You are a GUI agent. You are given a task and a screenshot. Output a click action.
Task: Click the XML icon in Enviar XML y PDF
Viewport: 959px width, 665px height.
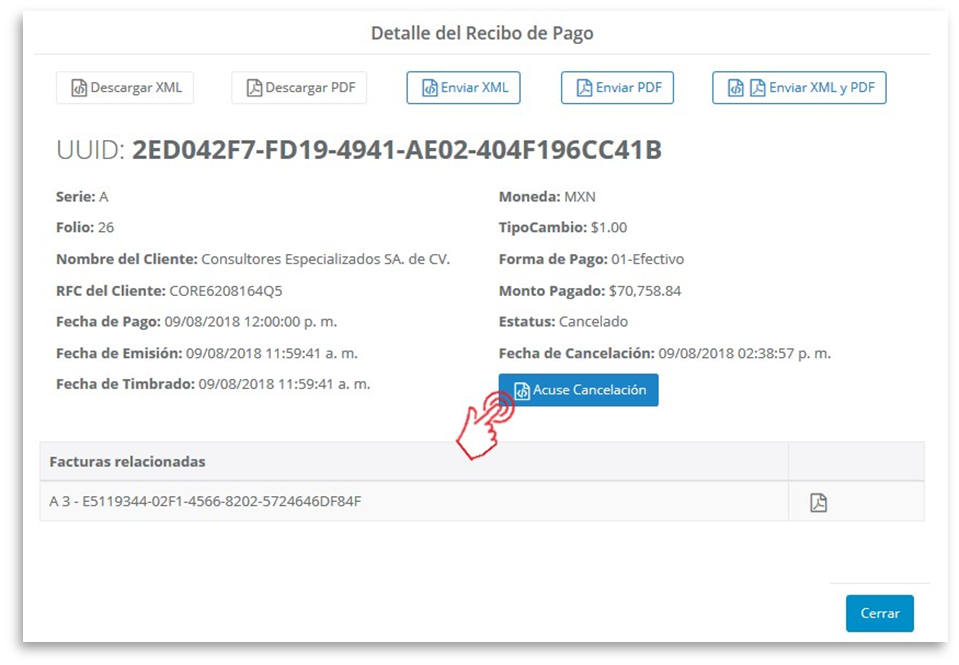[x=736, y=88]
